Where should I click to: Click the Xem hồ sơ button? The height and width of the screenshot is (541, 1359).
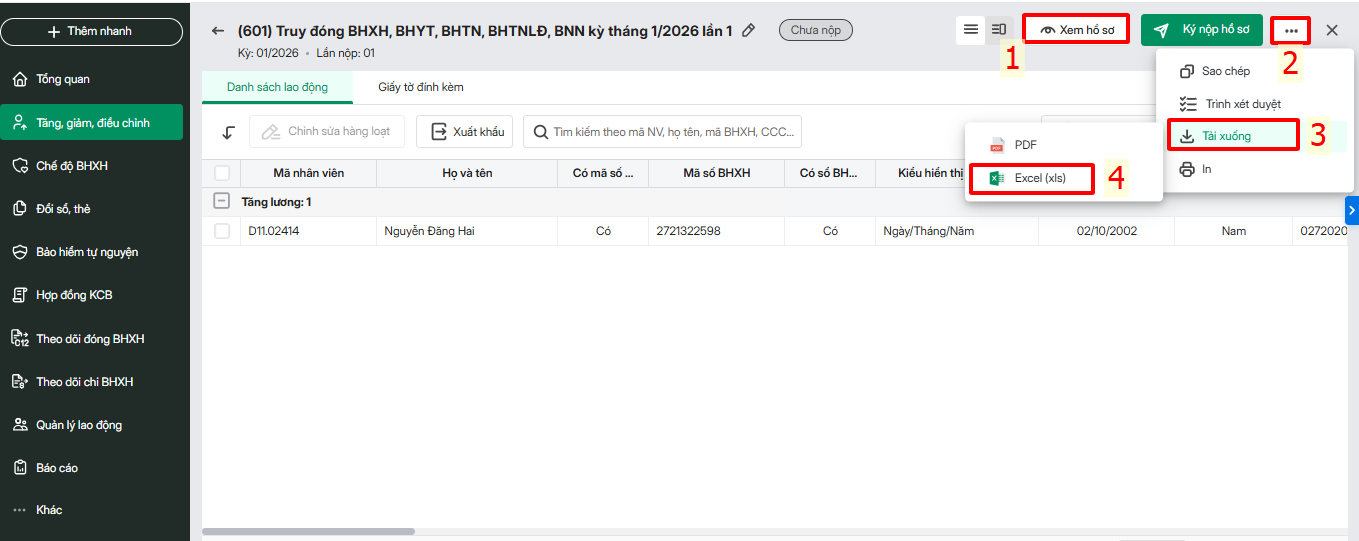[x=1076, y=30]
